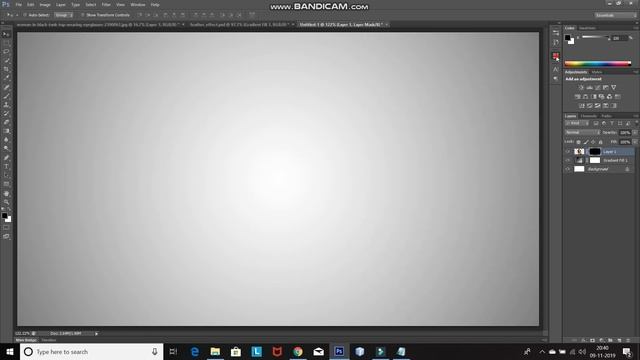Select the Blur tool

tap(6, 140)
